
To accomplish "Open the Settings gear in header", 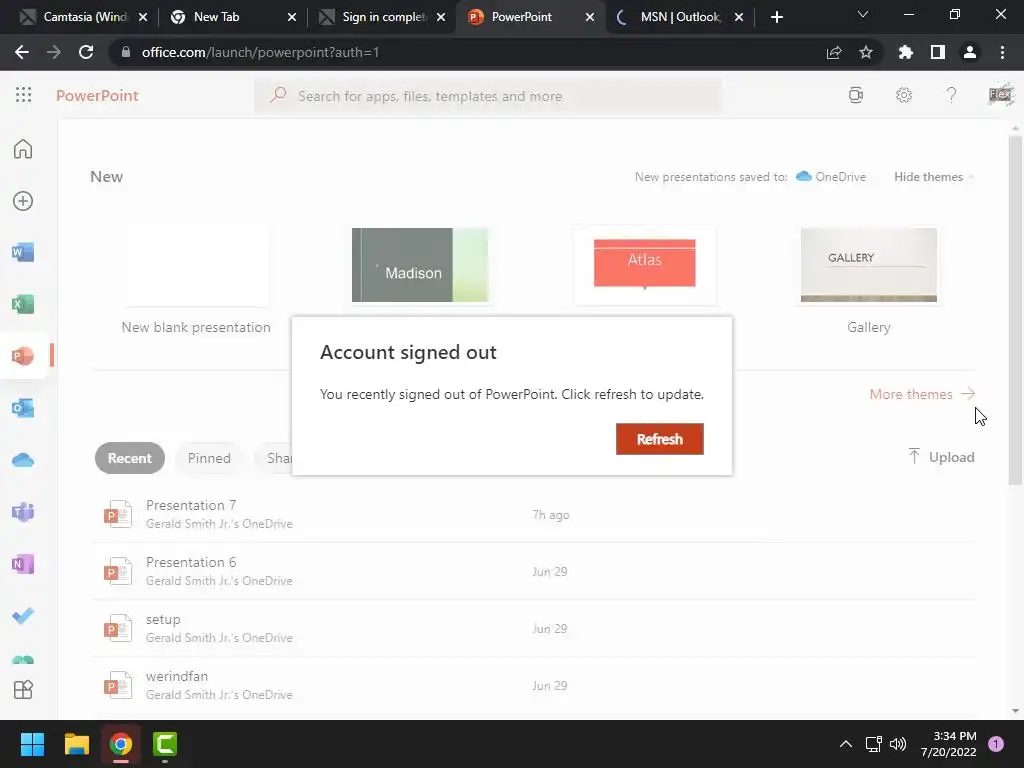I will tap(904, 95).
